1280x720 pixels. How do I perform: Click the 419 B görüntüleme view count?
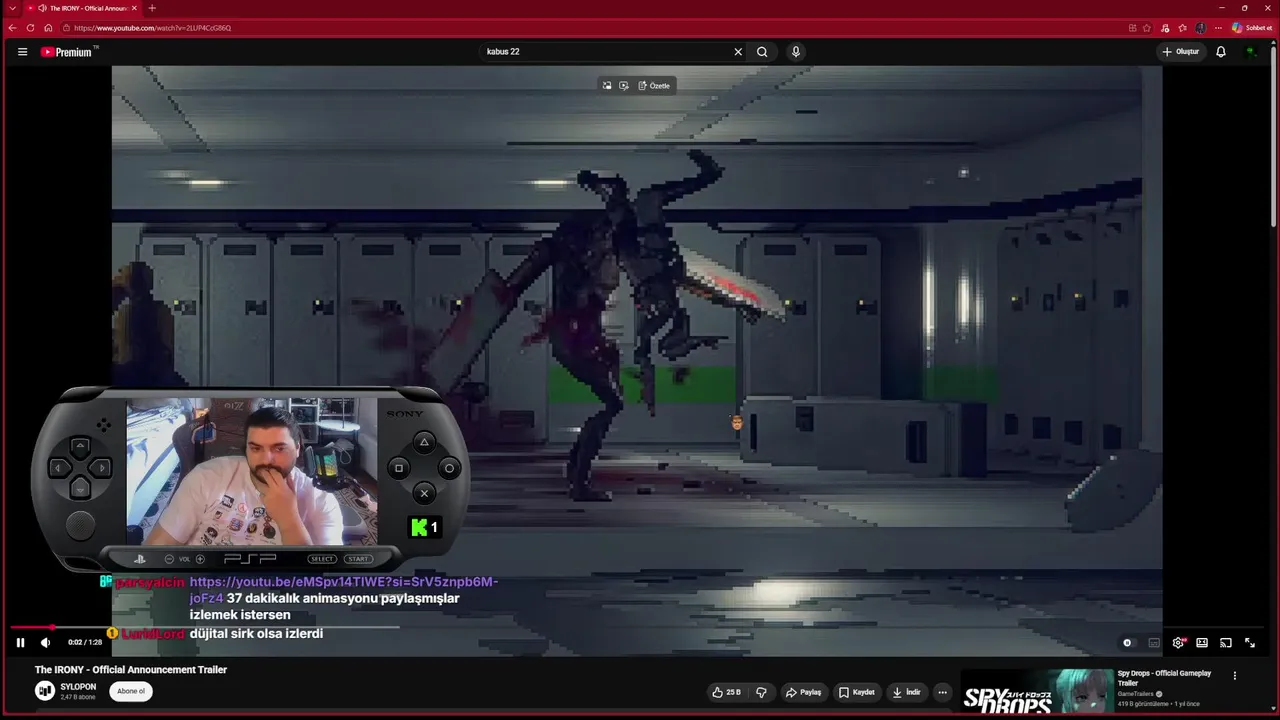click(x=1144, y=704)
